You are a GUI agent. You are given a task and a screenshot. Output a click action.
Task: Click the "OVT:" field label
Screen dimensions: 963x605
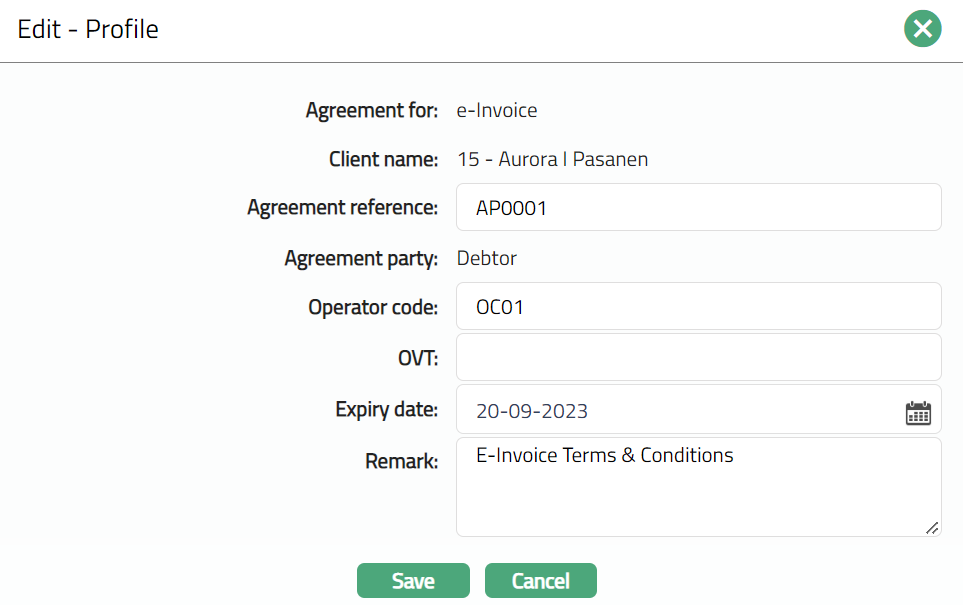[417, 357]
